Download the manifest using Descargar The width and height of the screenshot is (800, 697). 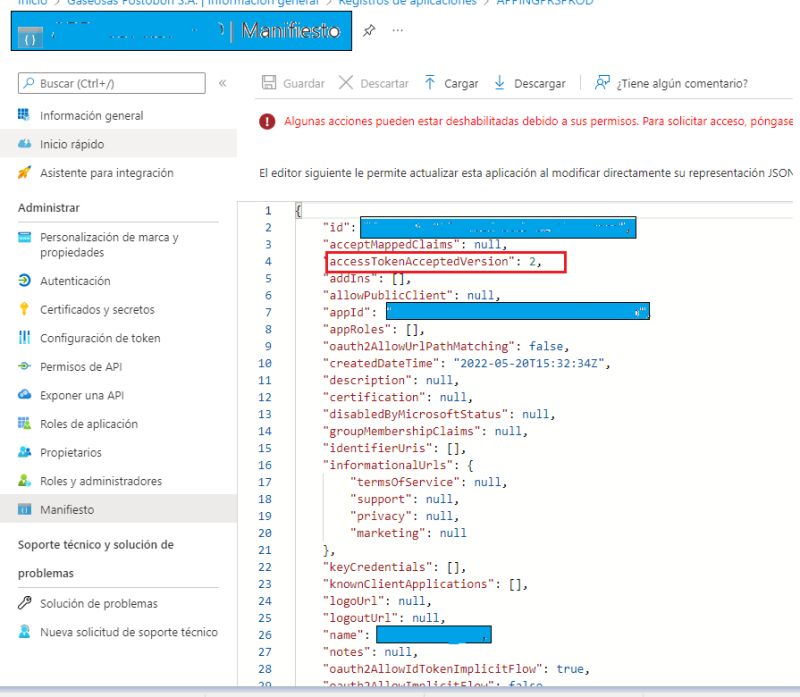coord(542,84)
